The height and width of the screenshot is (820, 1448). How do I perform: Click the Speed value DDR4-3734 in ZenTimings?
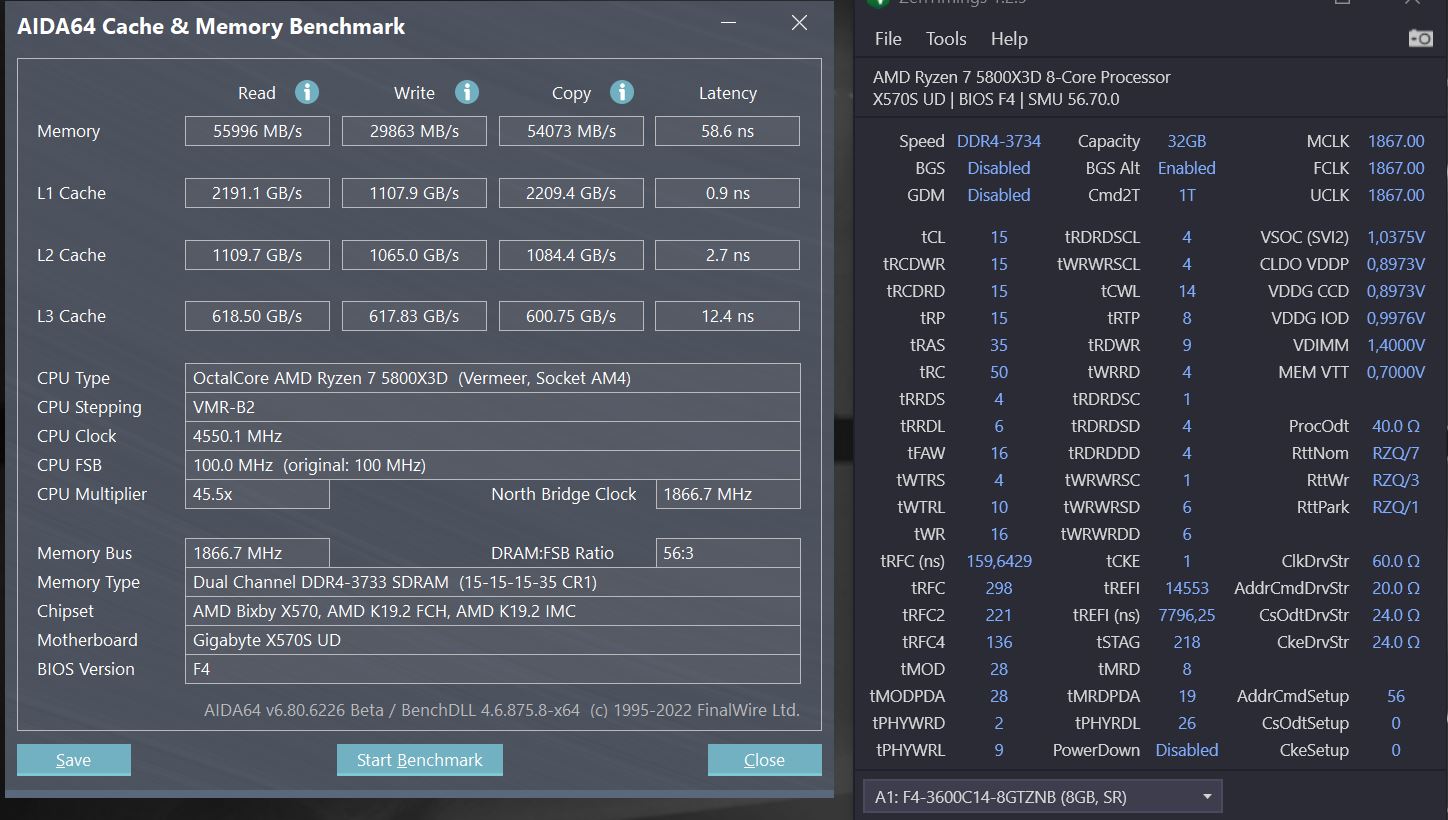(998, 141)
